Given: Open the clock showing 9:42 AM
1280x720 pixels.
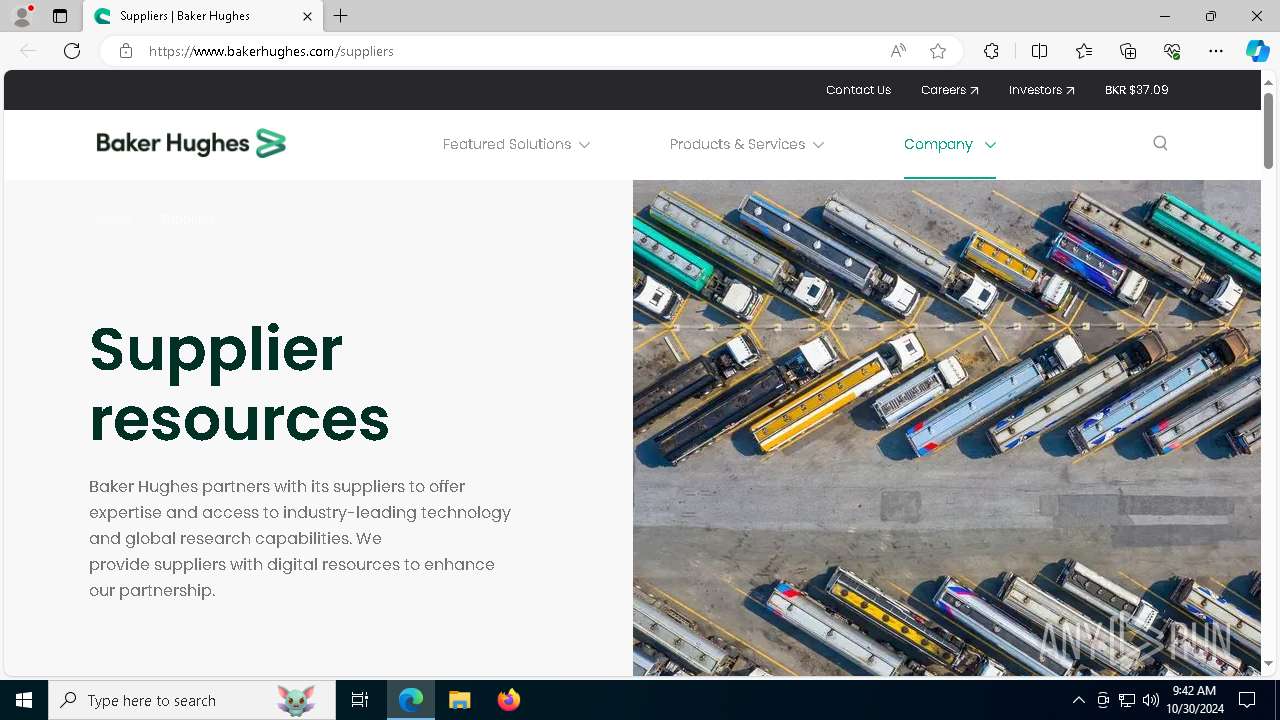Looking at the screenshot, I should 1194,700.
